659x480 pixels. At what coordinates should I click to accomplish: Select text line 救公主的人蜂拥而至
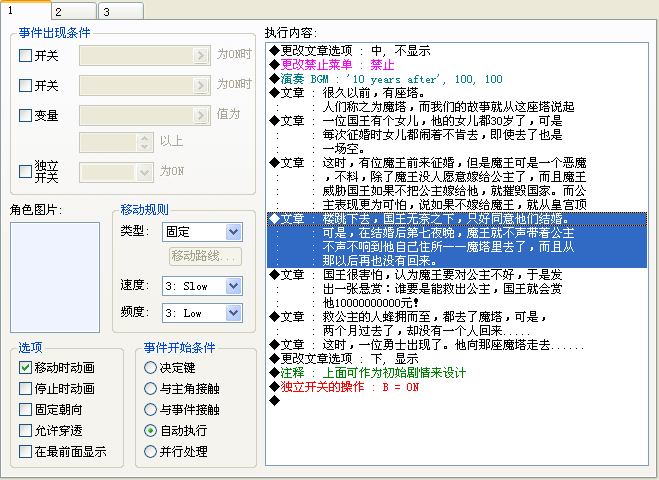[457, 317]
